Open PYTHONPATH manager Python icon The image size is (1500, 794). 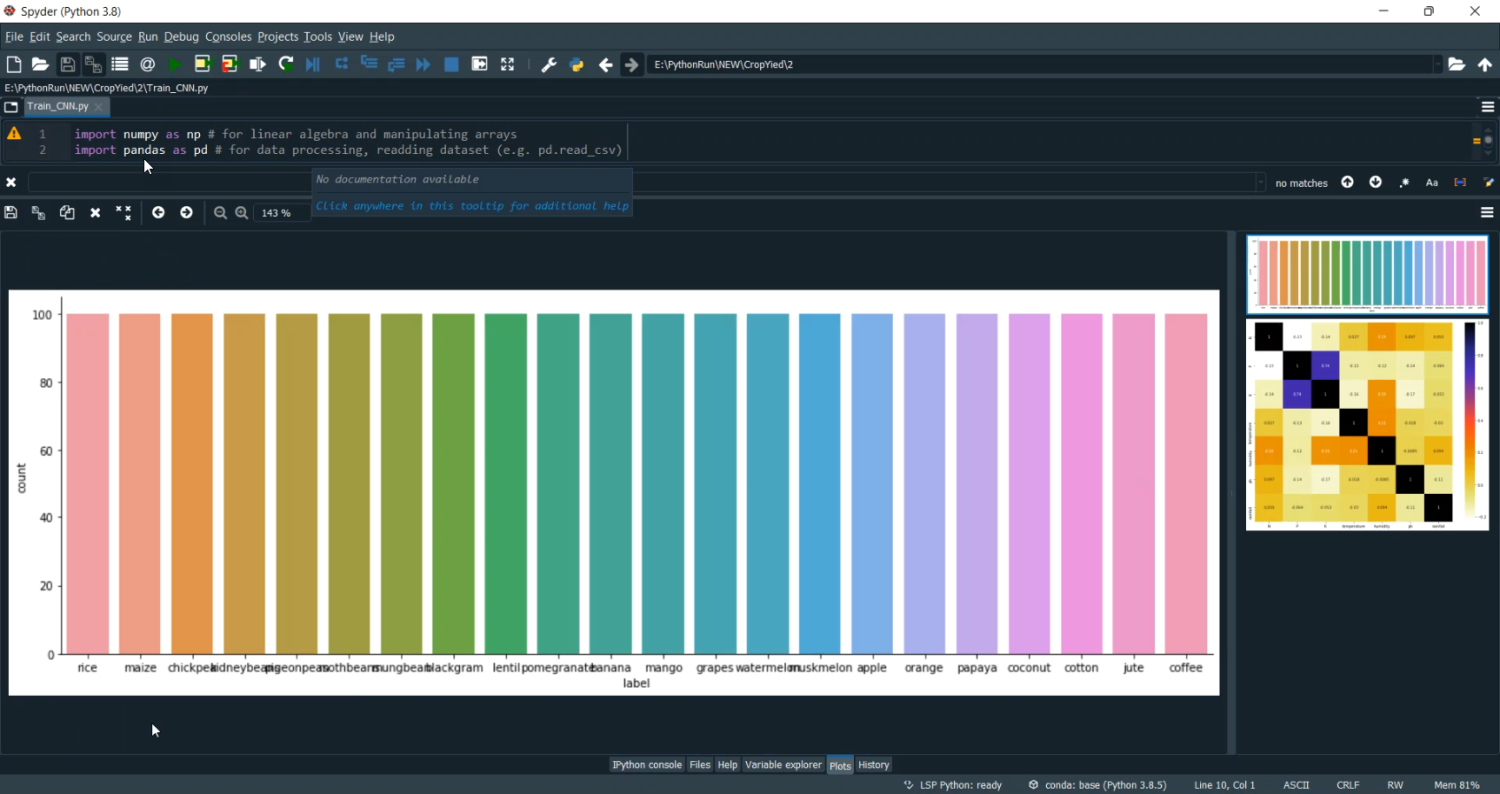(576, 64)
